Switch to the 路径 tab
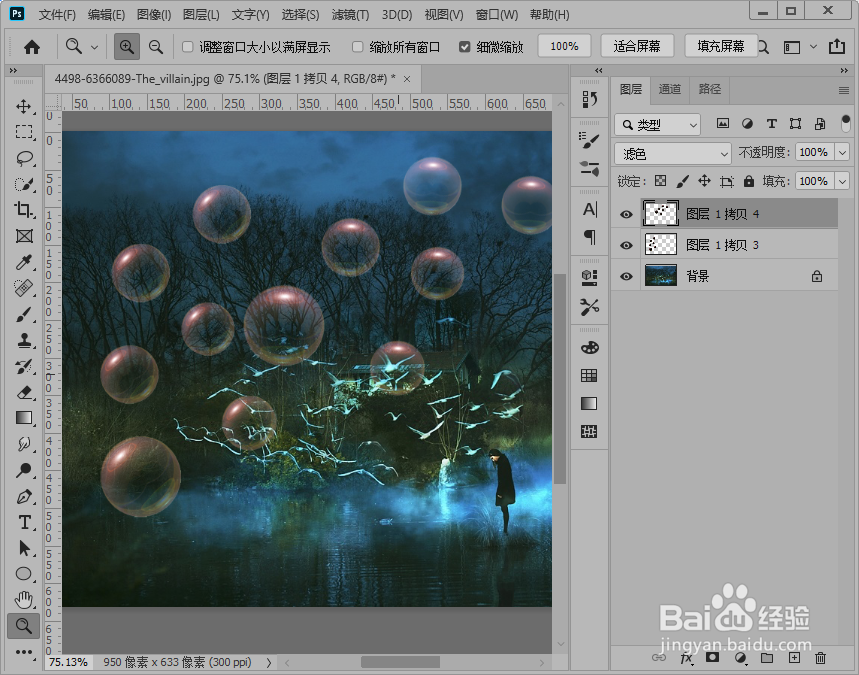The image size is (859, 675). [709, 89]
